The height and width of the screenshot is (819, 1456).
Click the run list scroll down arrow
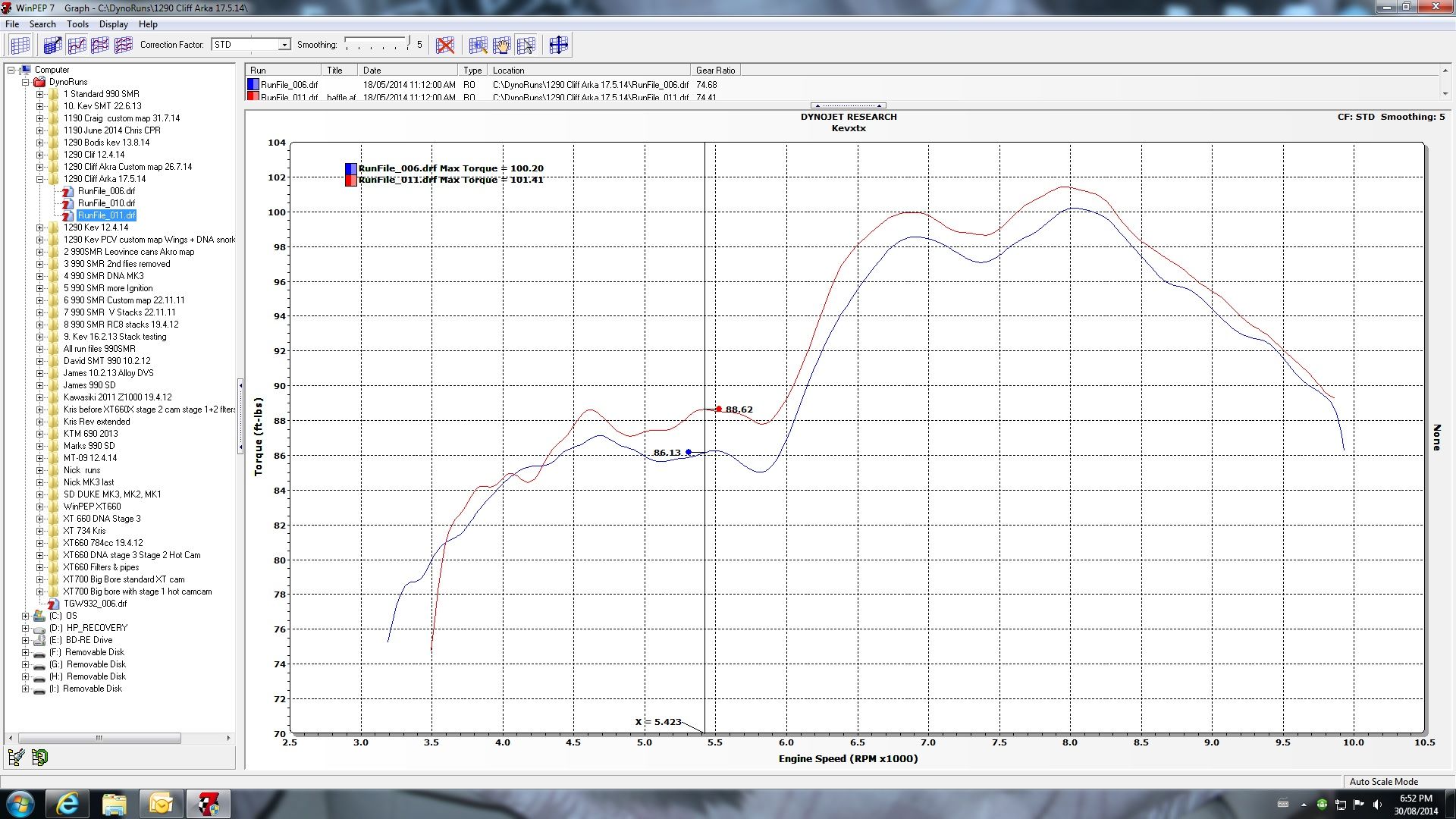(x=1446, y=94)
